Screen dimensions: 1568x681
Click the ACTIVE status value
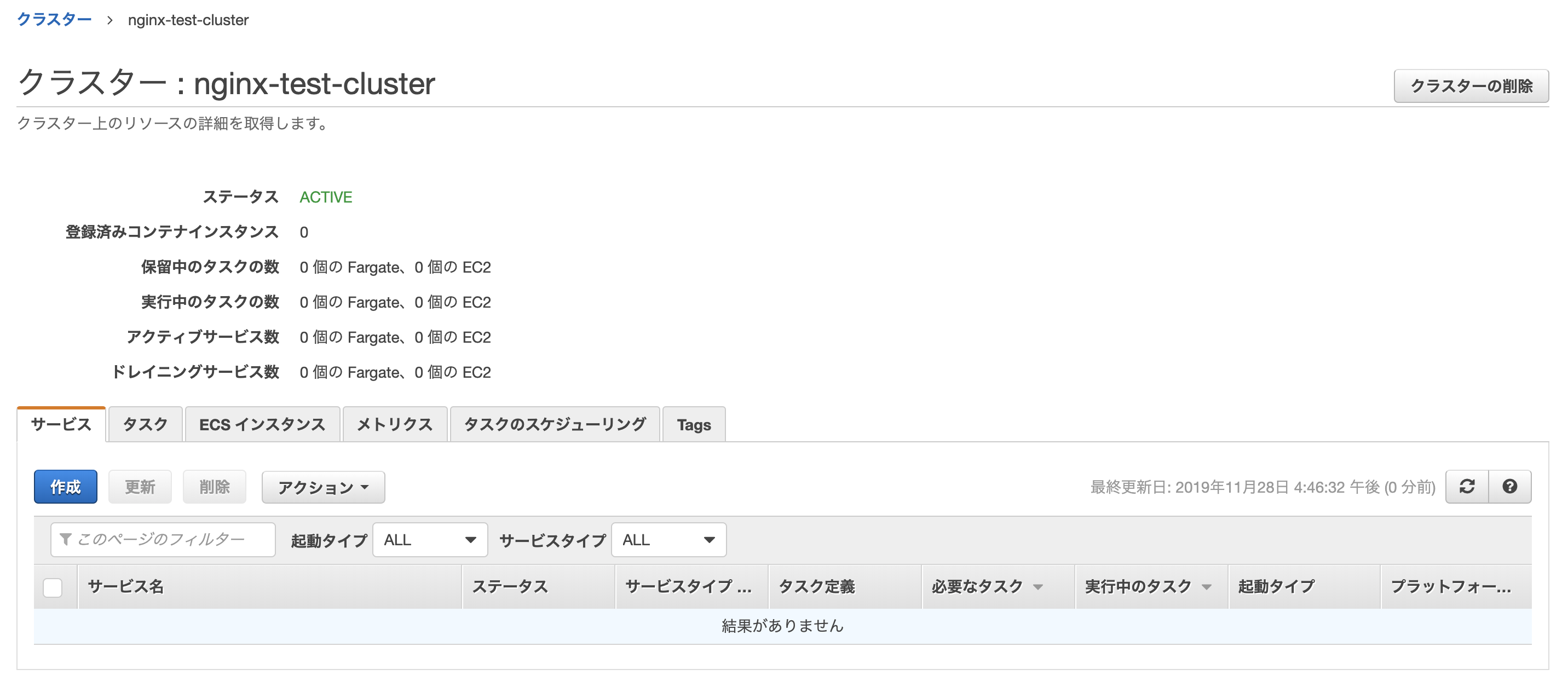click(326, 197)
